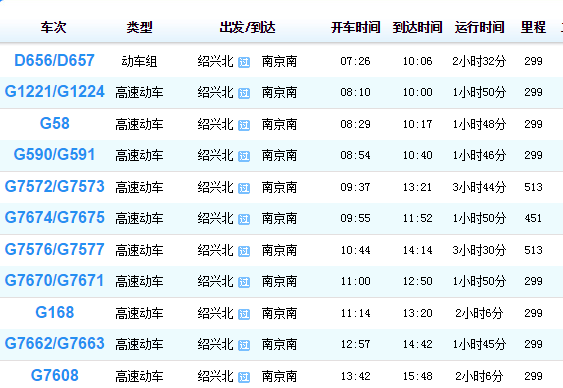563x388 pixels.
Task: Select arrival time 12:50
Action: 417,281
